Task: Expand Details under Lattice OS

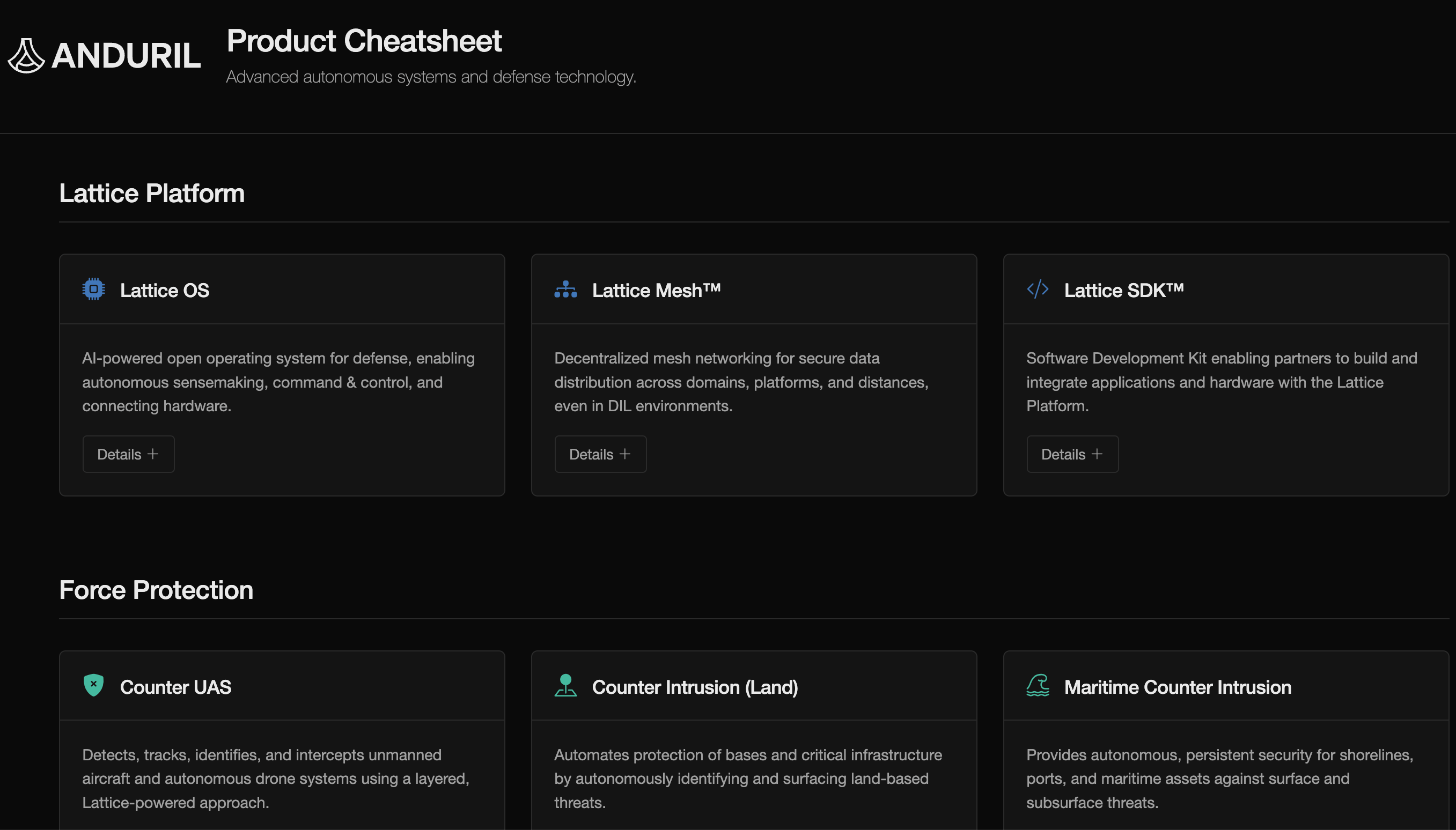Action: click(x=128, y=454)
